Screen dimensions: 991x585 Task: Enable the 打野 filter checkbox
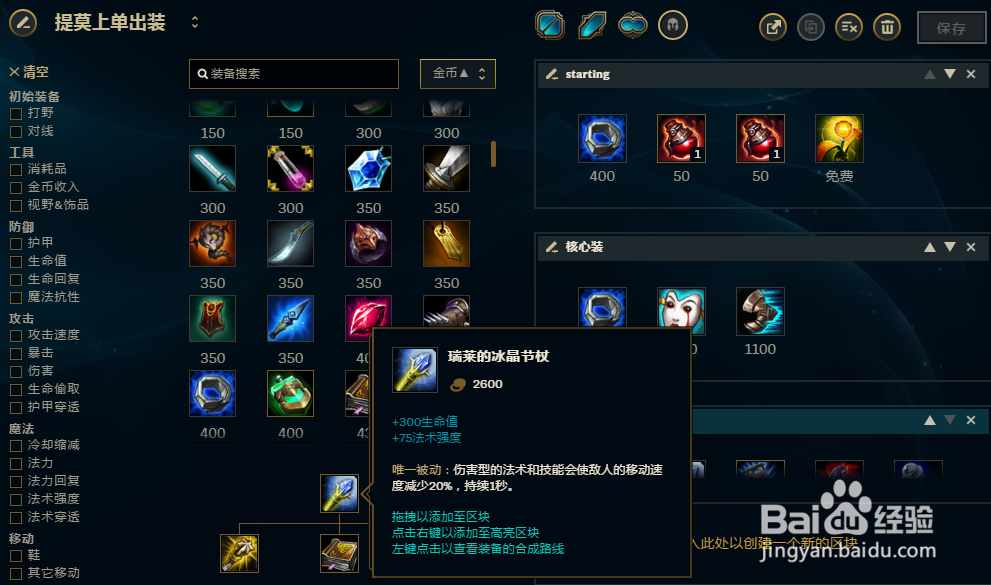click(16, 114)
